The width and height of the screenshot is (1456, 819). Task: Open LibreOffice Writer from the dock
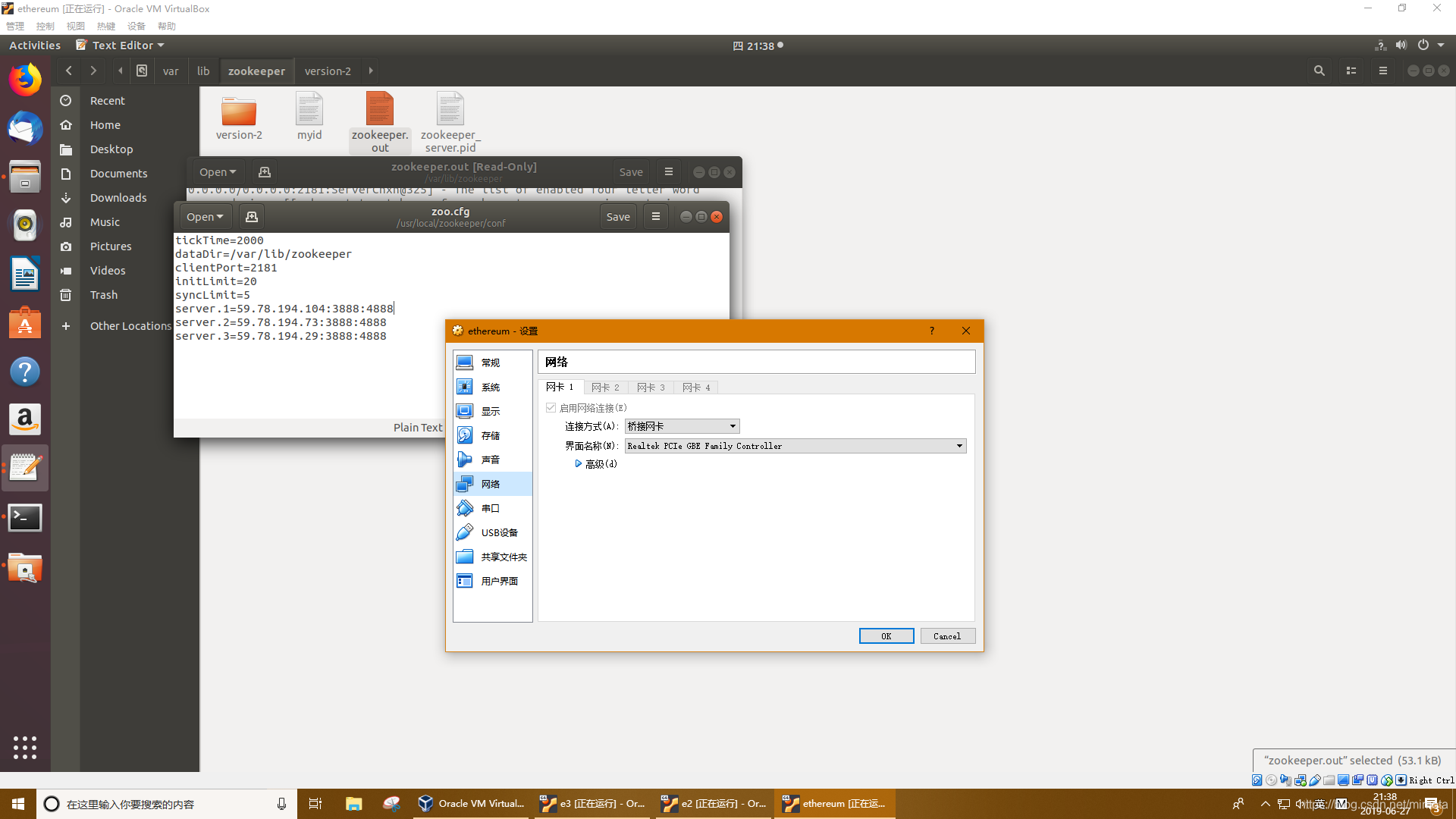click(25, 274)
